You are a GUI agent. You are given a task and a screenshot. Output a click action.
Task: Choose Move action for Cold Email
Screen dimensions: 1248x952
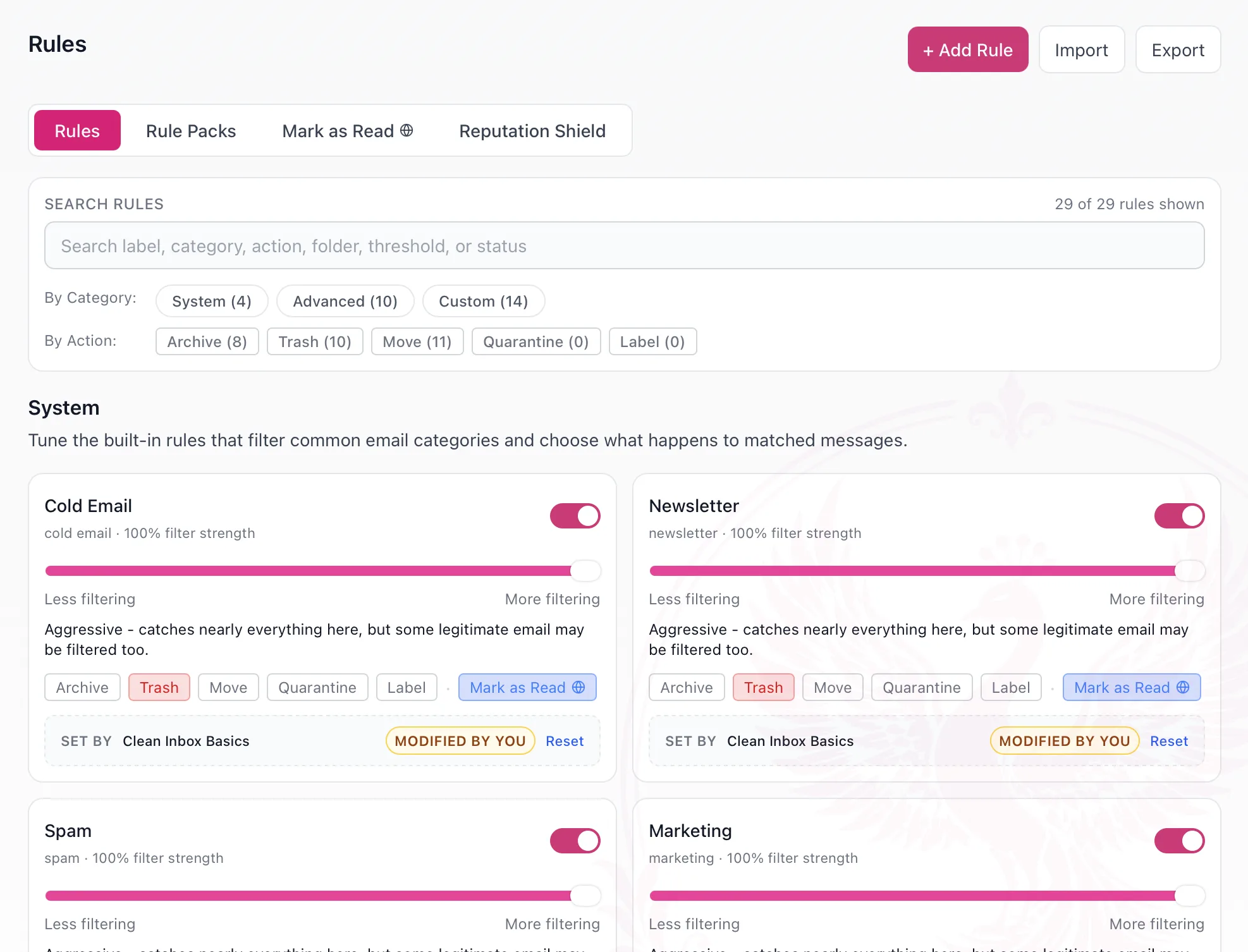pyautogui.click(x=228, y=687)
